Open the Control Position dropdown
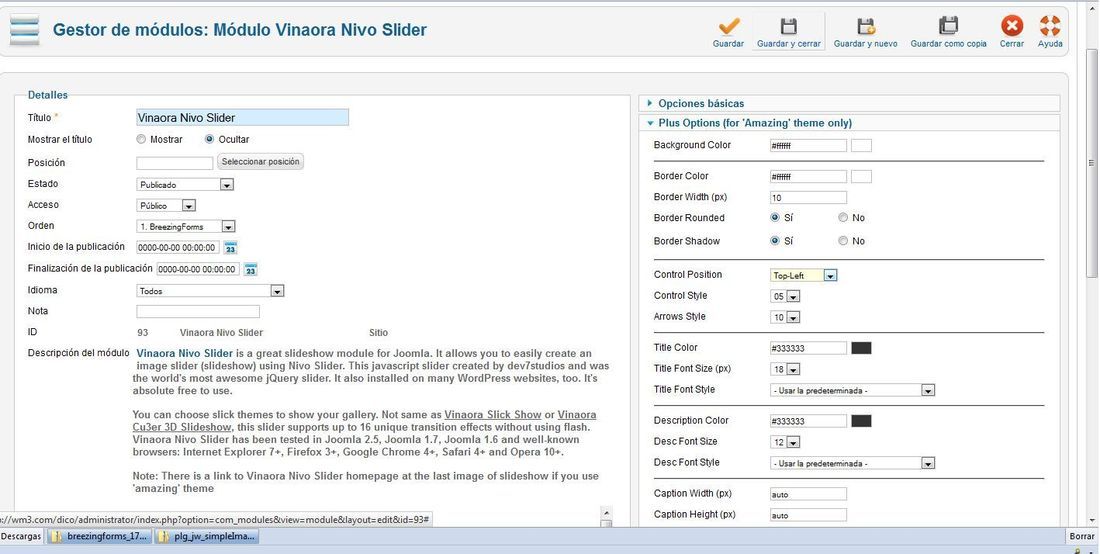The image size is (1100, 554). [x=804, y=276]
